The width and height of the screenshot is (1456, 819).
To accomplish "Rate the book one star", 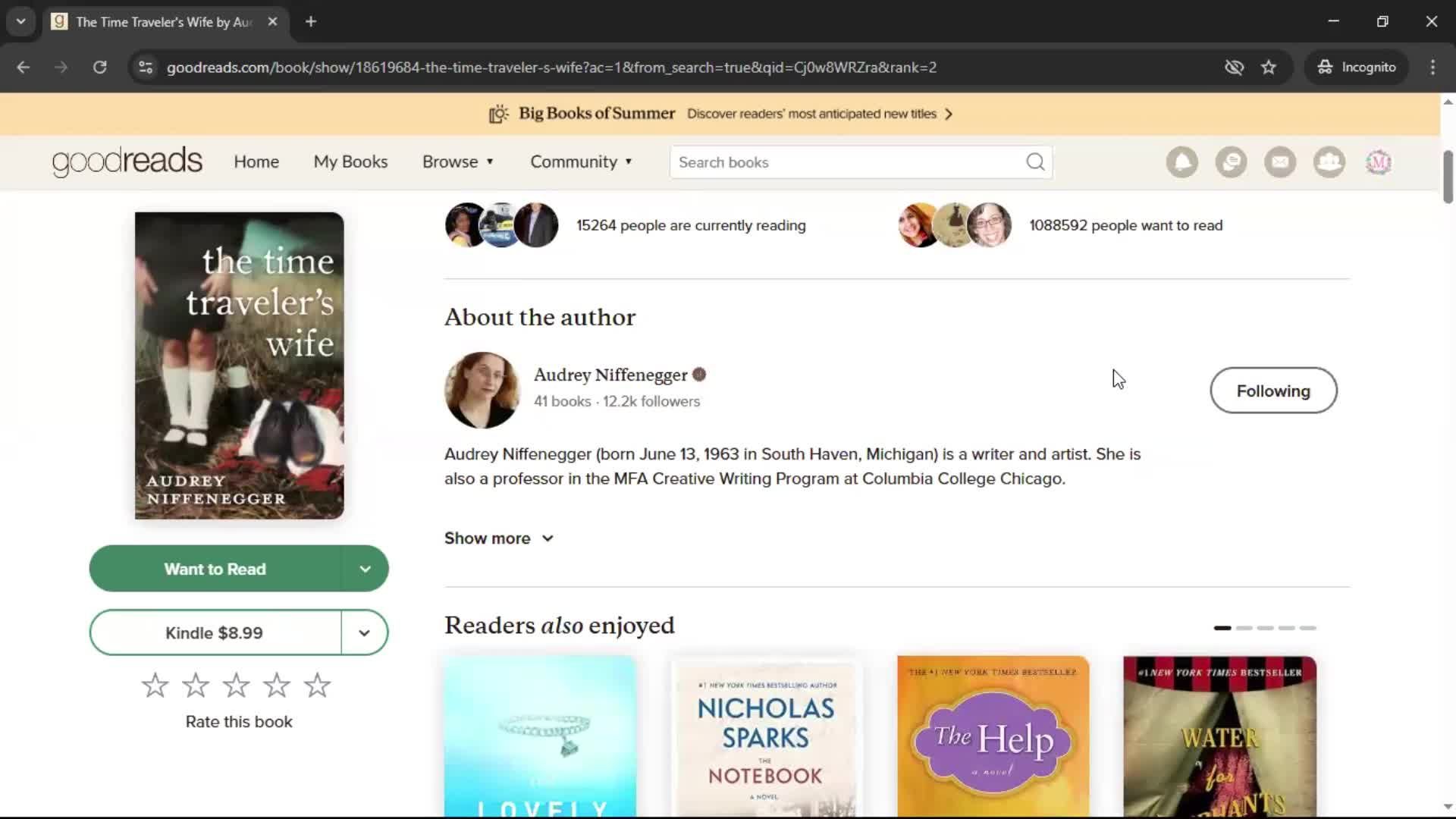I will click(155, 686).
